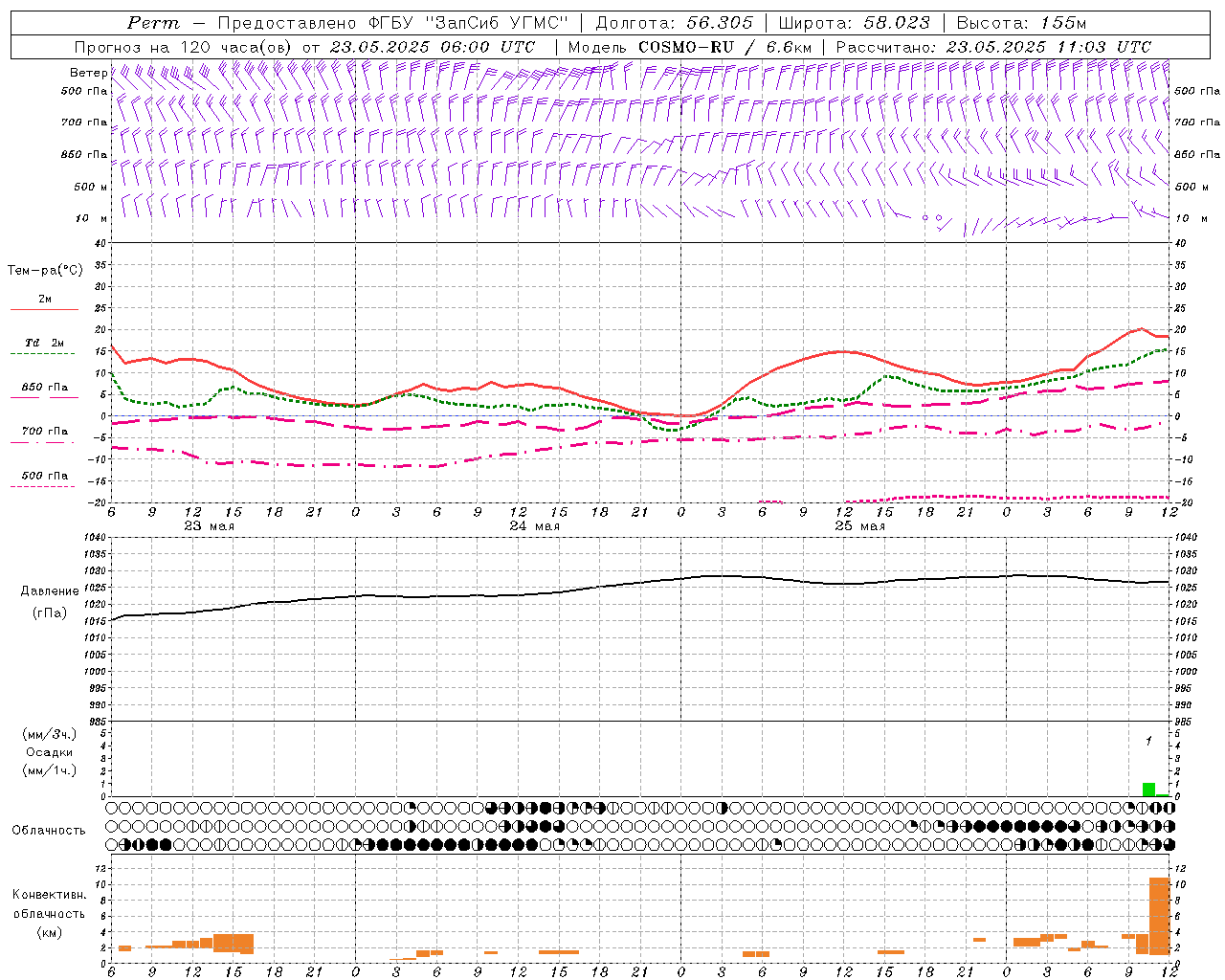Click the 'Конвективн.' convective cloud label

click(x=50, y=895)
